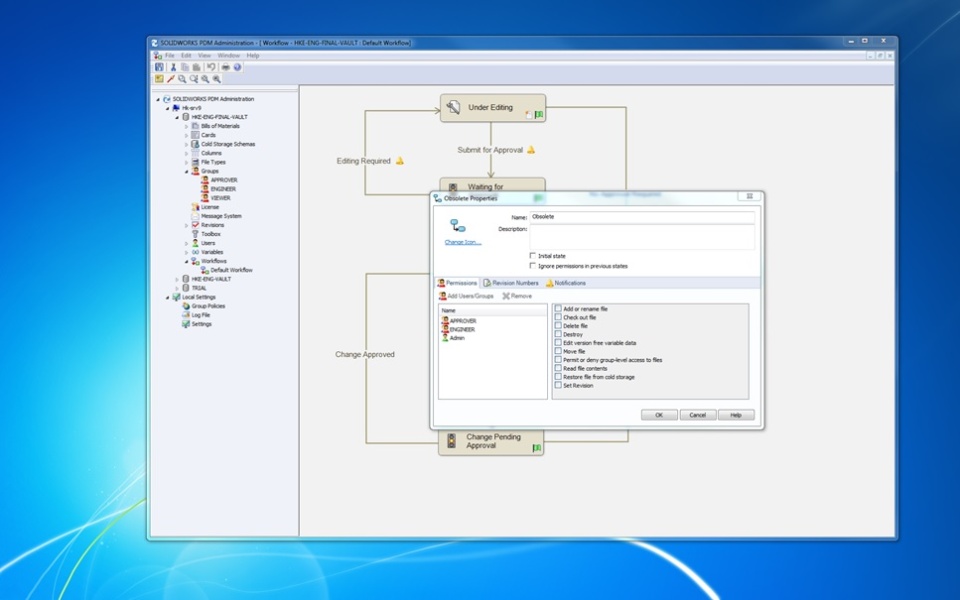Enable the Delete file permission
Viewport: 960px width, 600px height.
pos(558,326)
